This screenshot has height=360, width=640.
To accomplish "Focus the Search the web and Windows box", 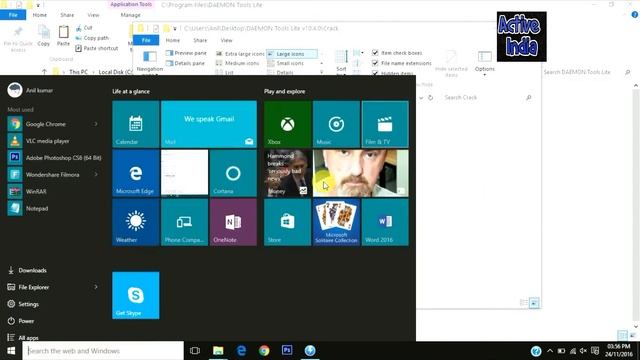I will (103, 351).
